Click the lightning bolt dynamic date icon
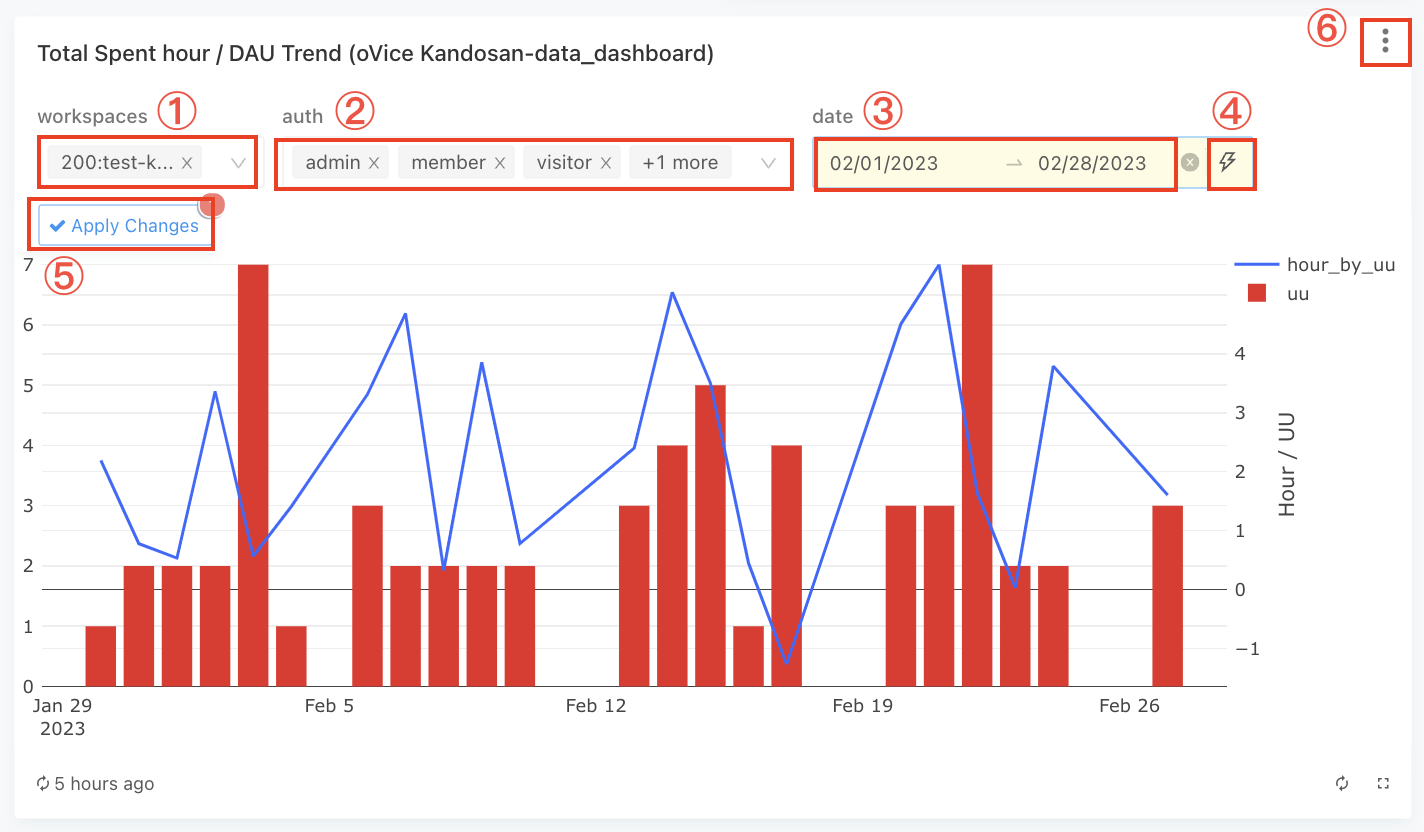The image size is (1424, 832). [x=1229, y=163]
